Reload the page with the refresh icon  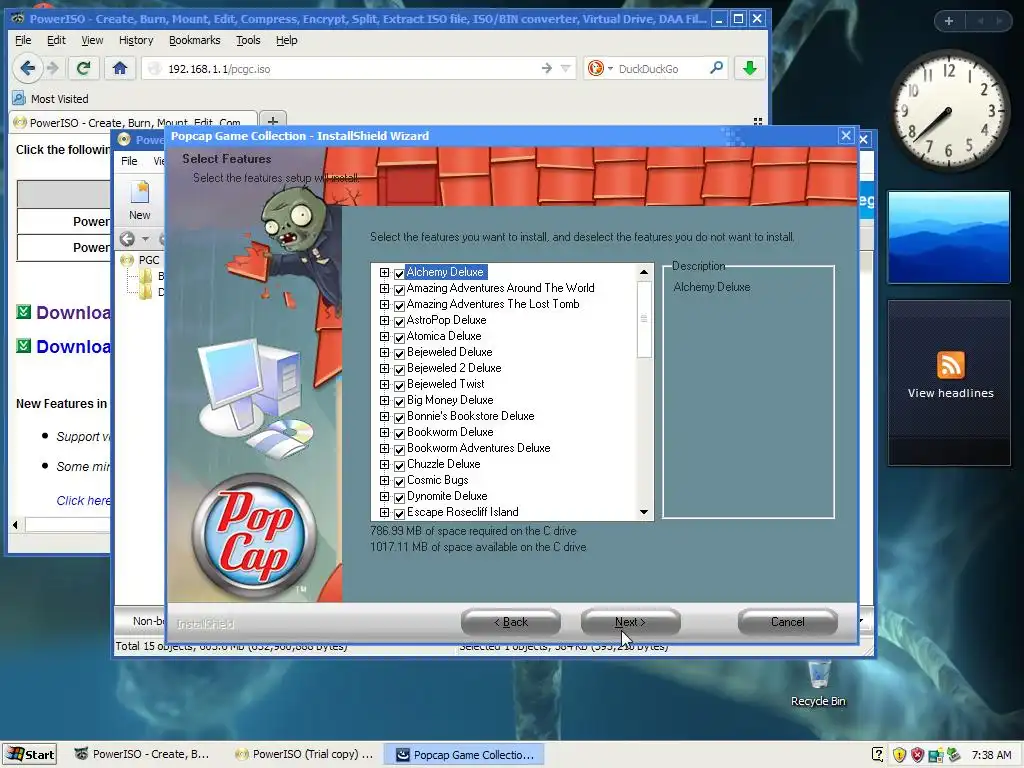coord(83,68)
